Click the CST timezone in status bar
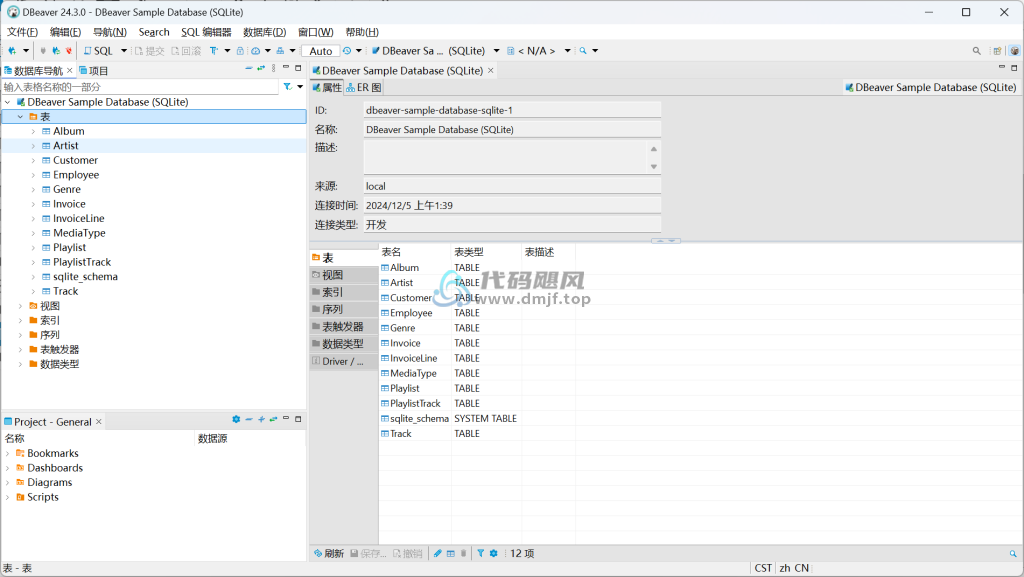This screenshot has height=577, width=1024. (763, 568)
